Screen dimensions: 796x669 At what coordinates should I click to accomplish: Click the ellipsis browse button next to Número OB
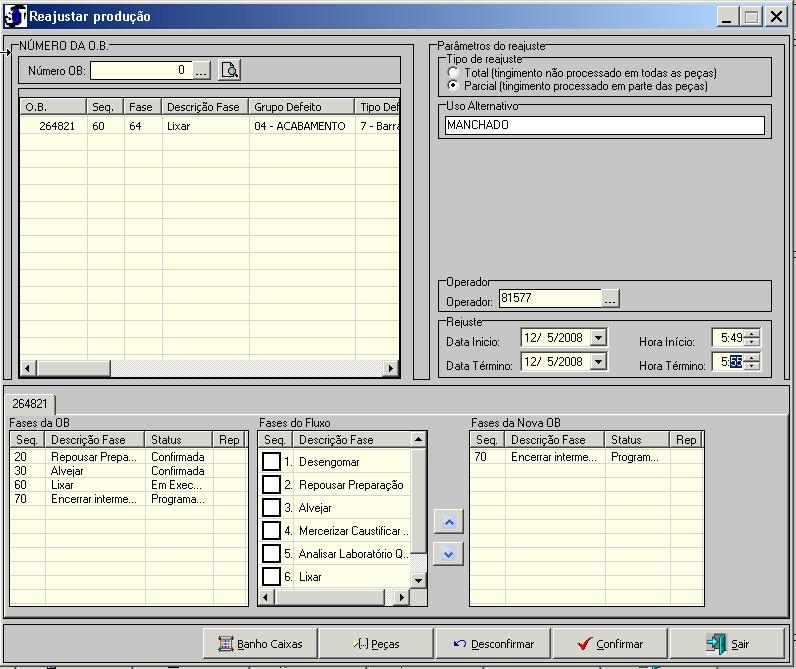[202, 70]
